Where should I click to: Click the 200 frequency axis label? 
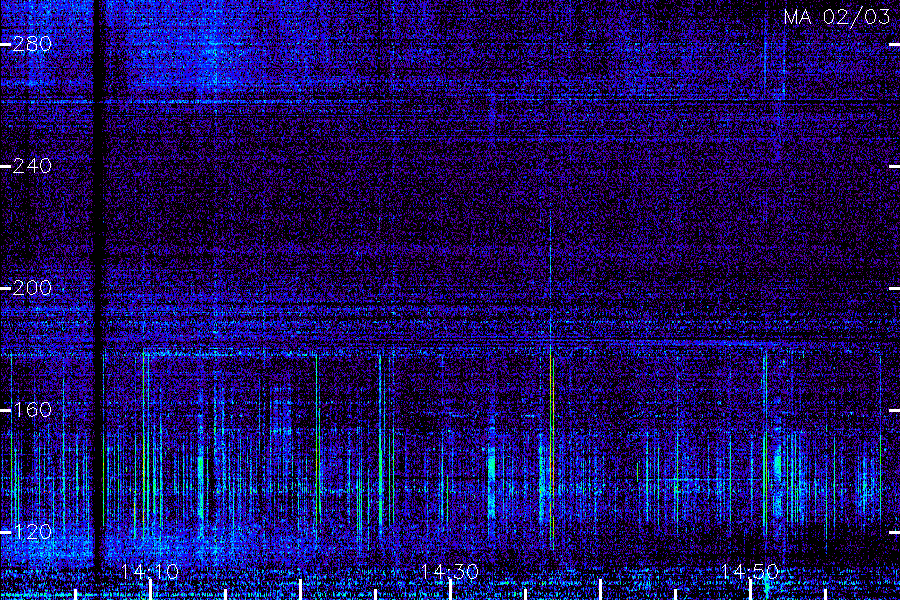point(32,288)
